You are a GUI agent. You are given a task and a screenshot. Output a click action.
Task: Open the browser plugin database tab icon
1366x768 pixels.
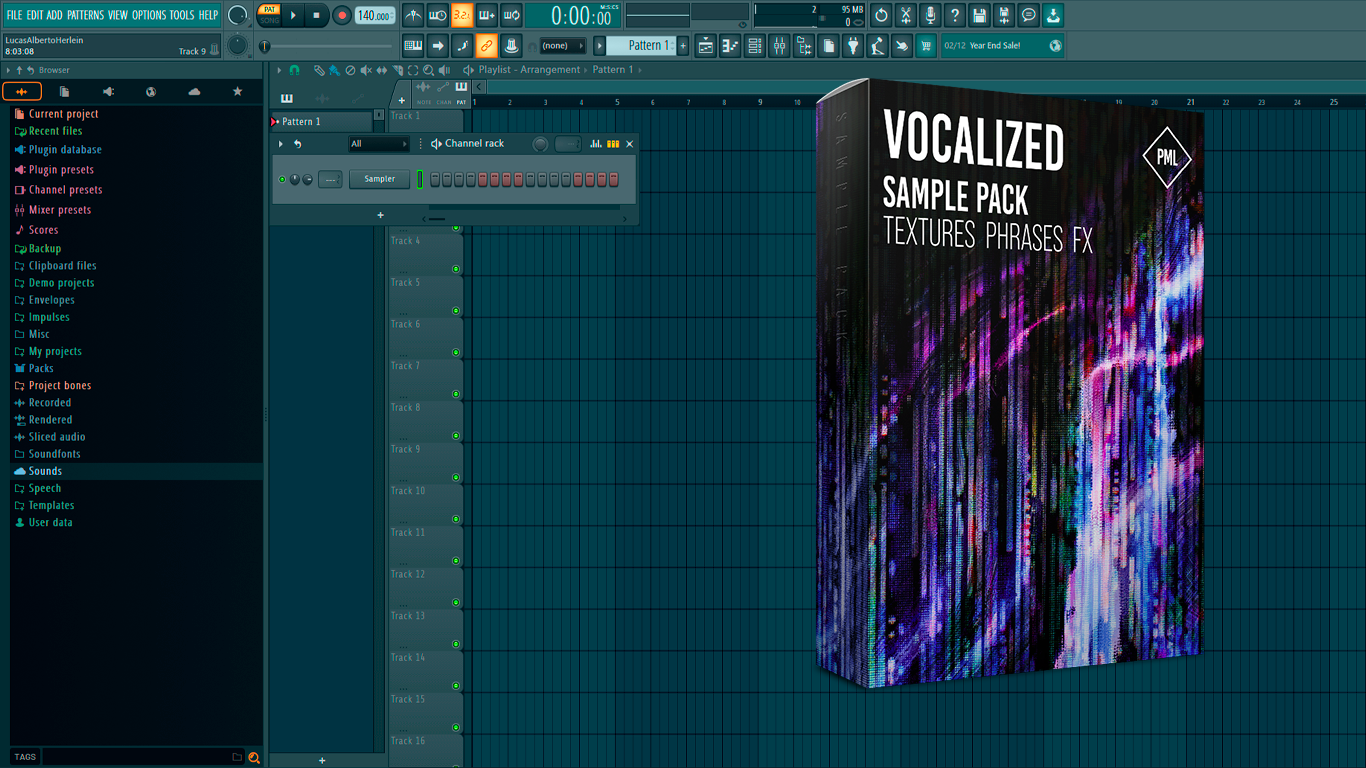tap(108, 91)
